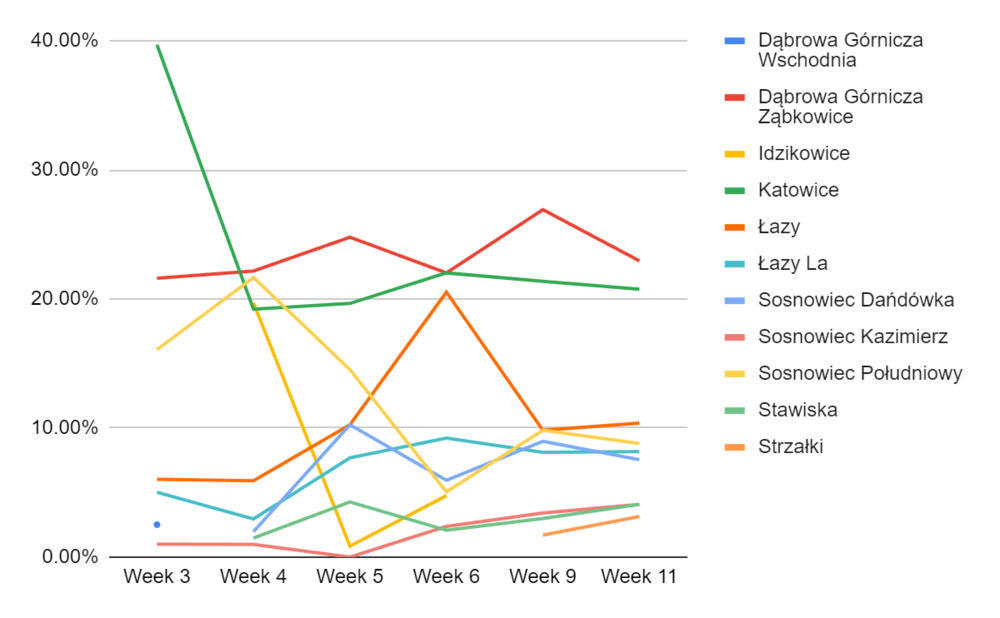
Task: Click the Sosnowiec Dańdówka legend entry
Action: pyautogui.click(x=856, y=300)
